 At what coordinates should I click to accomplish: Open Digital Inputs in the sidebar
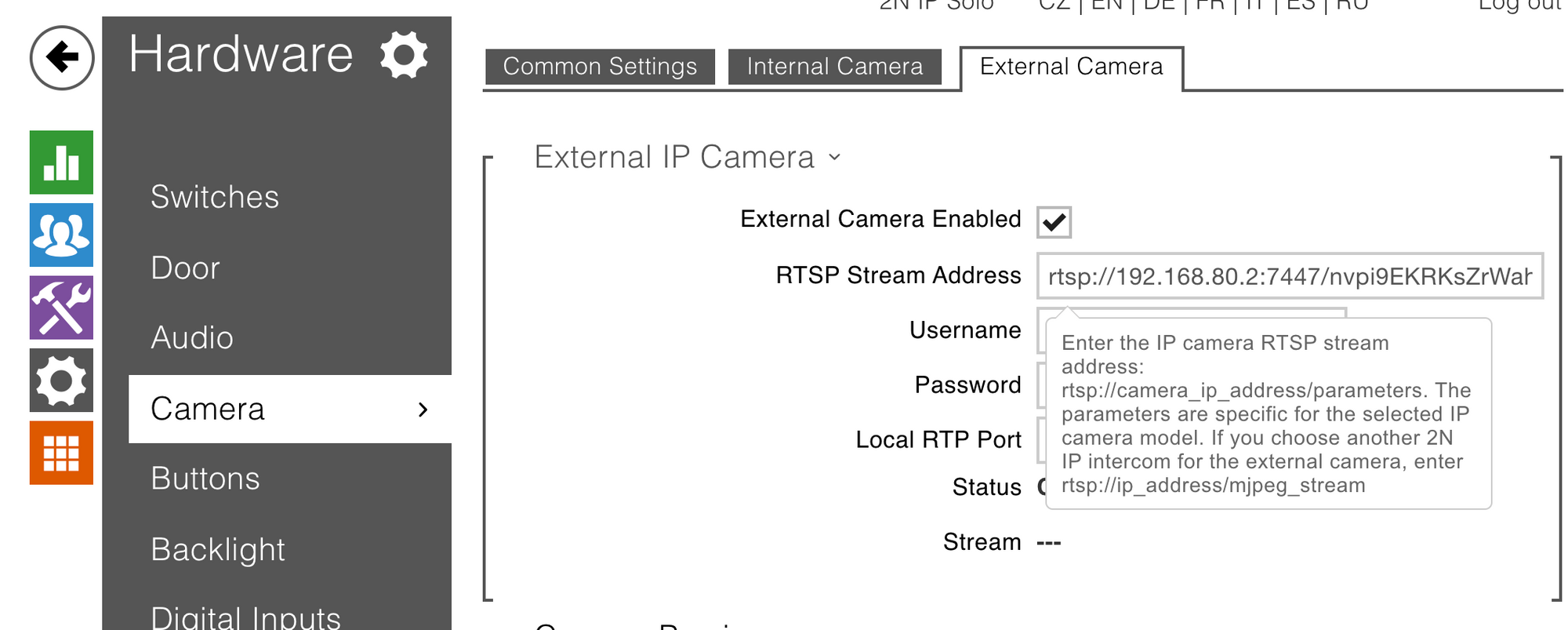pyautogui.click(x=245, y=617)
